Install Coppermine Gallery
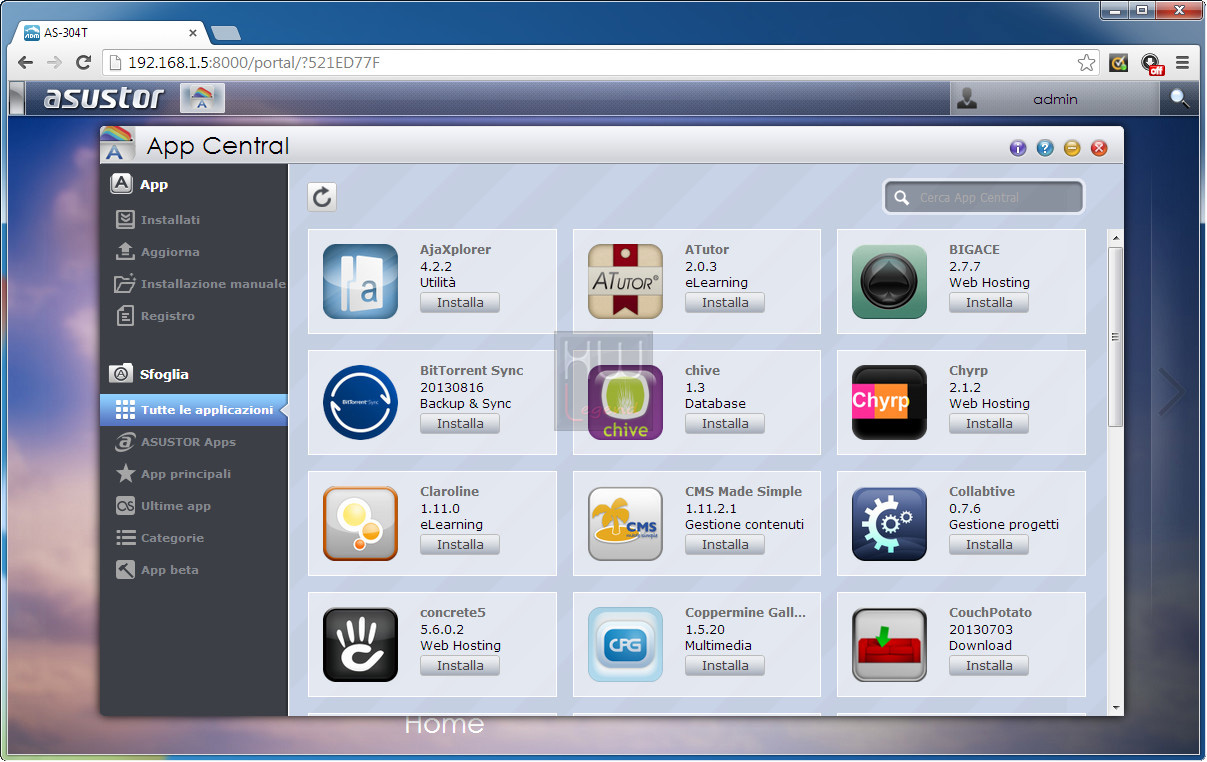The height and width of the screenshot is (762, 1207). 725,665
